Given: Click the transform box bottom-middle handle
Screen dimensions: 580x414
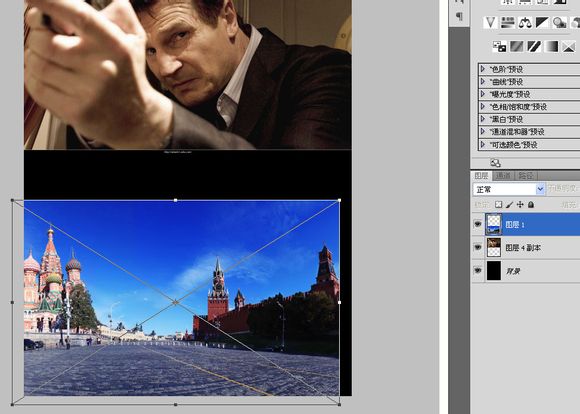Looking at the screenshot, I should point(175,404).
